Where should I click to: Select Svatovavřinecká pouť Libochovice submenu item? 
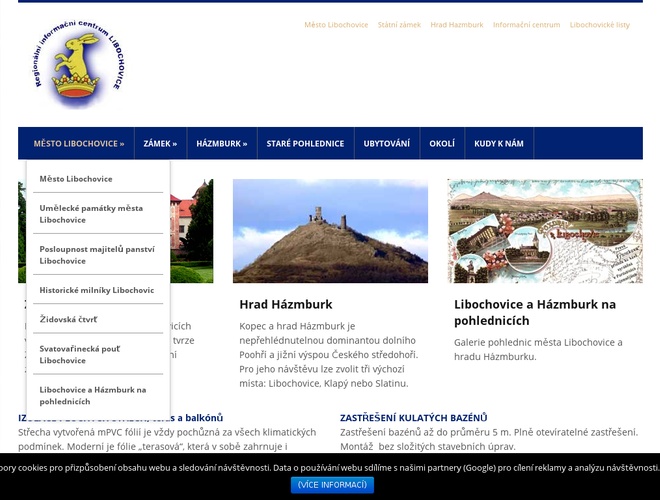pos(79,354)
